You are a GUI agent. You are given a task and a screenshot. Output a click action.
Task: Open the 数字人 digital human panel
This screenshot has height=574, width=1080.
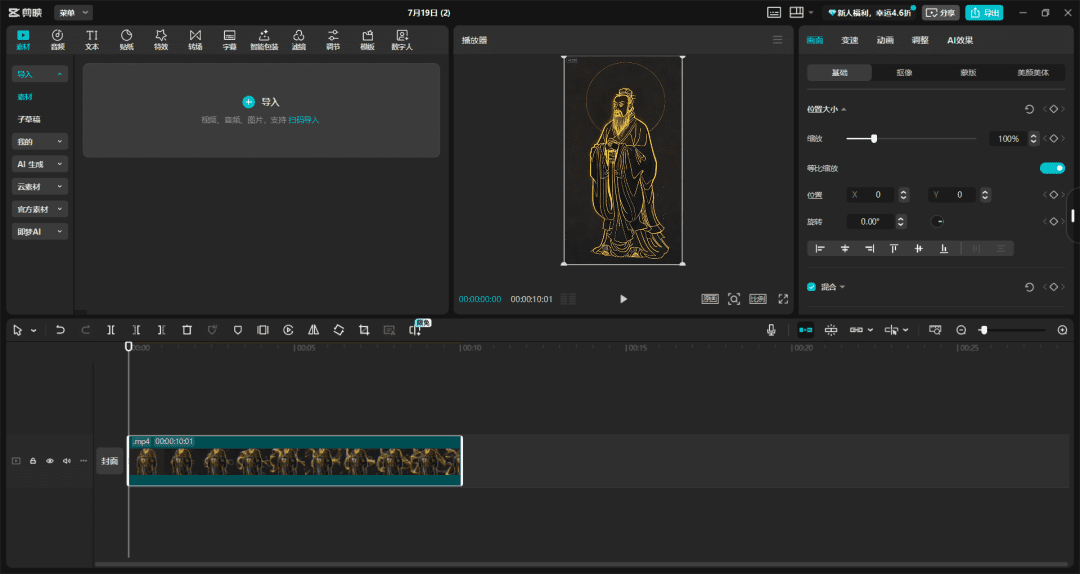[x=402, y=40]
